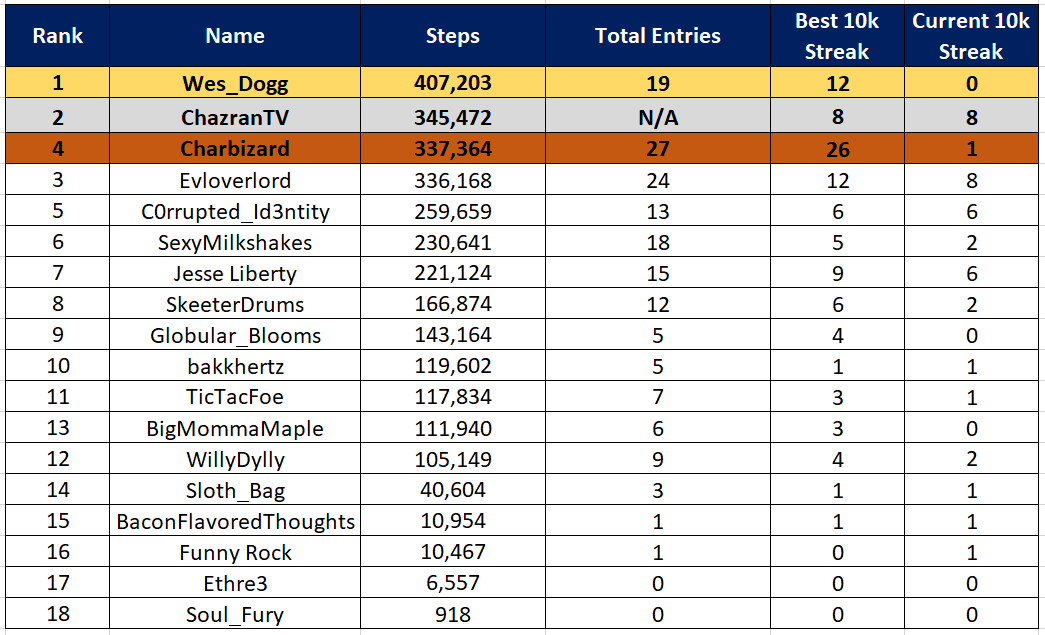Click the Jesse Liberty name cell
The width and height of the screenshot is (1045, 635).
(x=235, y=273)
